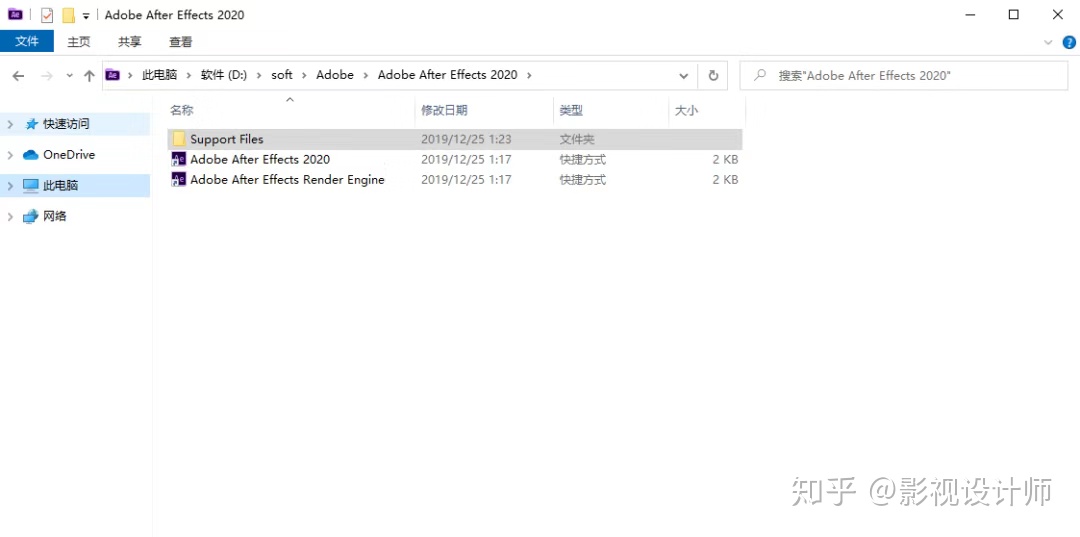1080x537 pixels.
Task: Maximize the Explorer window
Action: coord(1013,14)
